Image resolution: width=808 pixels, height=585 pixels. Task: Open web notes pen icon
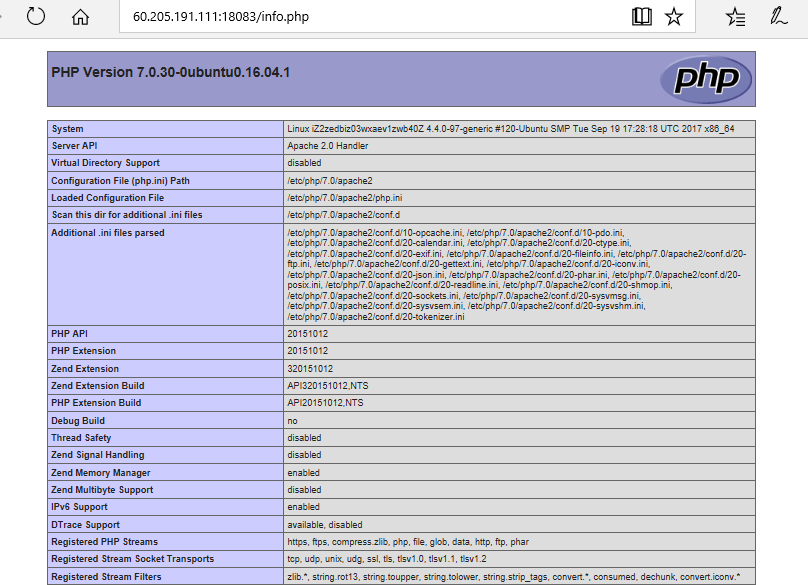(x=778, y=16)
